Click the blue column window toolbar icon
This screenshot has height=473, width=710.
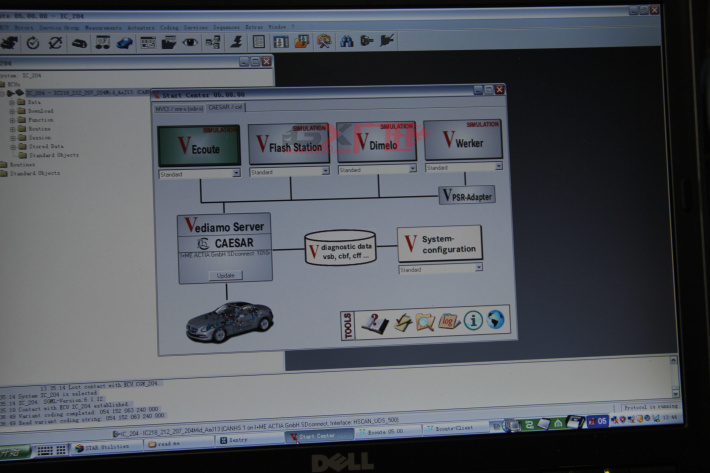tap(281, 42)
